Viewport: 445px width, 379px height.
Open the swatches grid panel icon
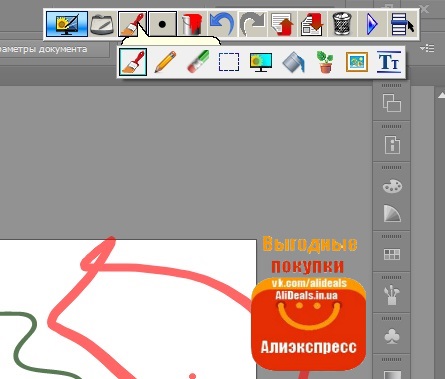point(392,254)
